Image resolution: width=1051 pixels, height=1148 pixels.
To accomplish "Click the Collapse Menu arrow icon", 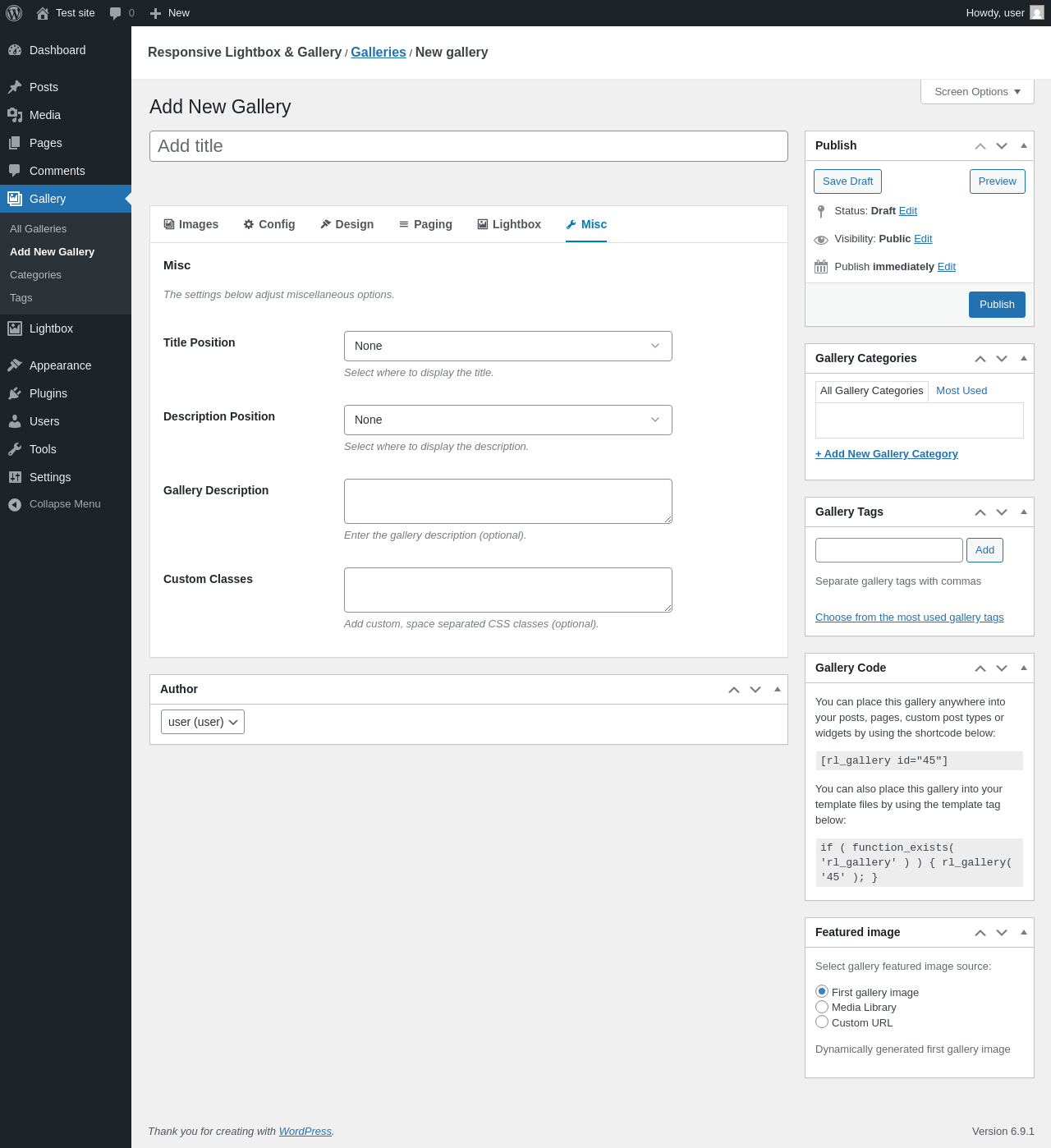I will click(15, 504).
